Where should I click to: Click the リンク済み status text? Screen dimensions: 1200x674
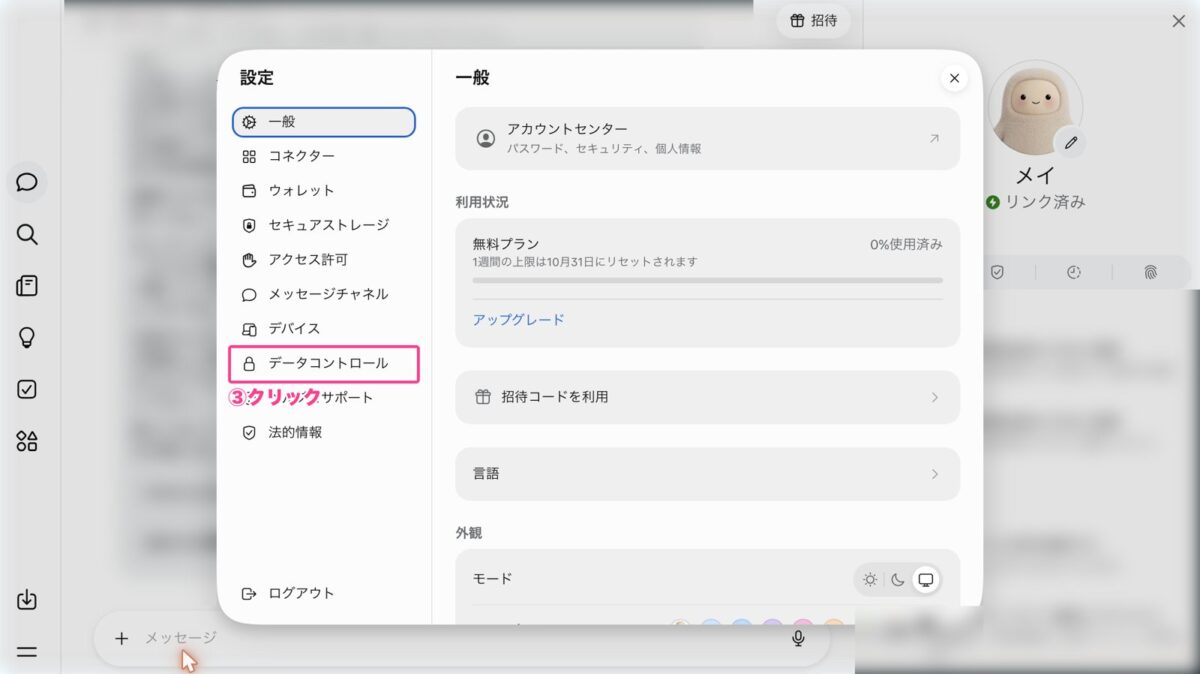coord(1045,202)
